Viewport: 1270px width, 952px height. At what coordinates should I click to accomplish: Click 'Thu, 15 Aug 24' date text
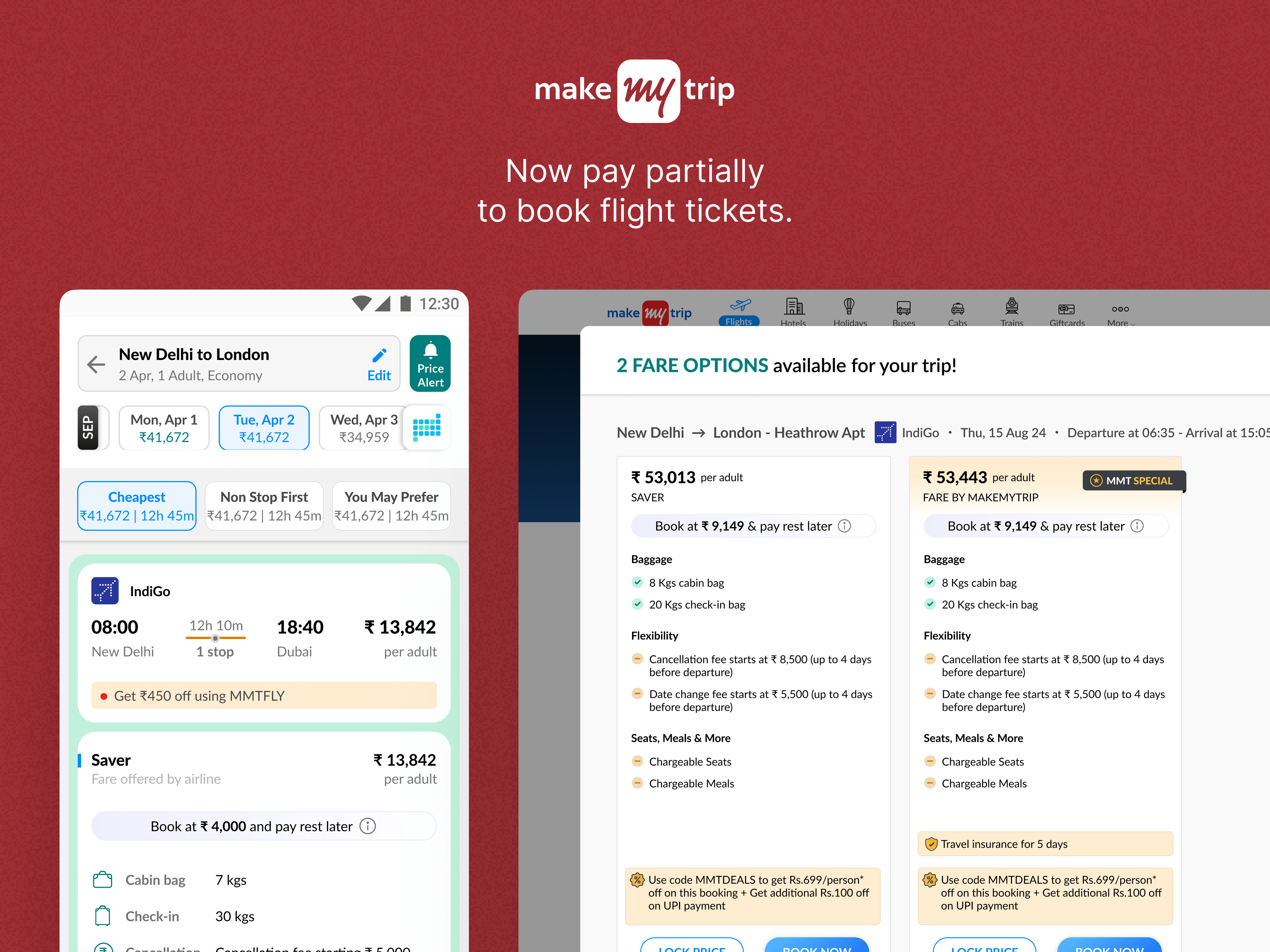pos(1004,433)
